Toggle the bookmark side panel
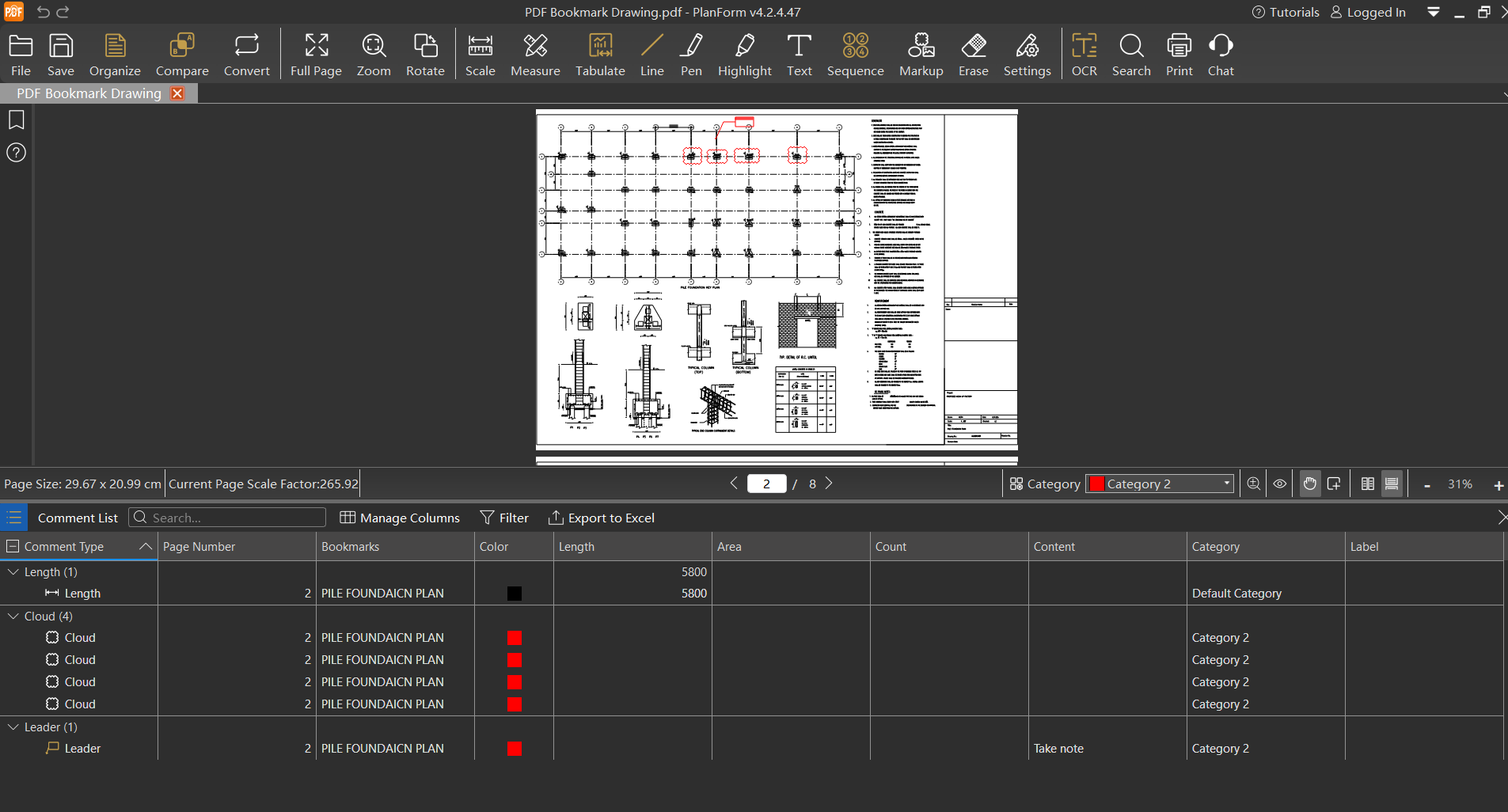The height and width of the screenshot is (812, 1508). click(17, 120)
